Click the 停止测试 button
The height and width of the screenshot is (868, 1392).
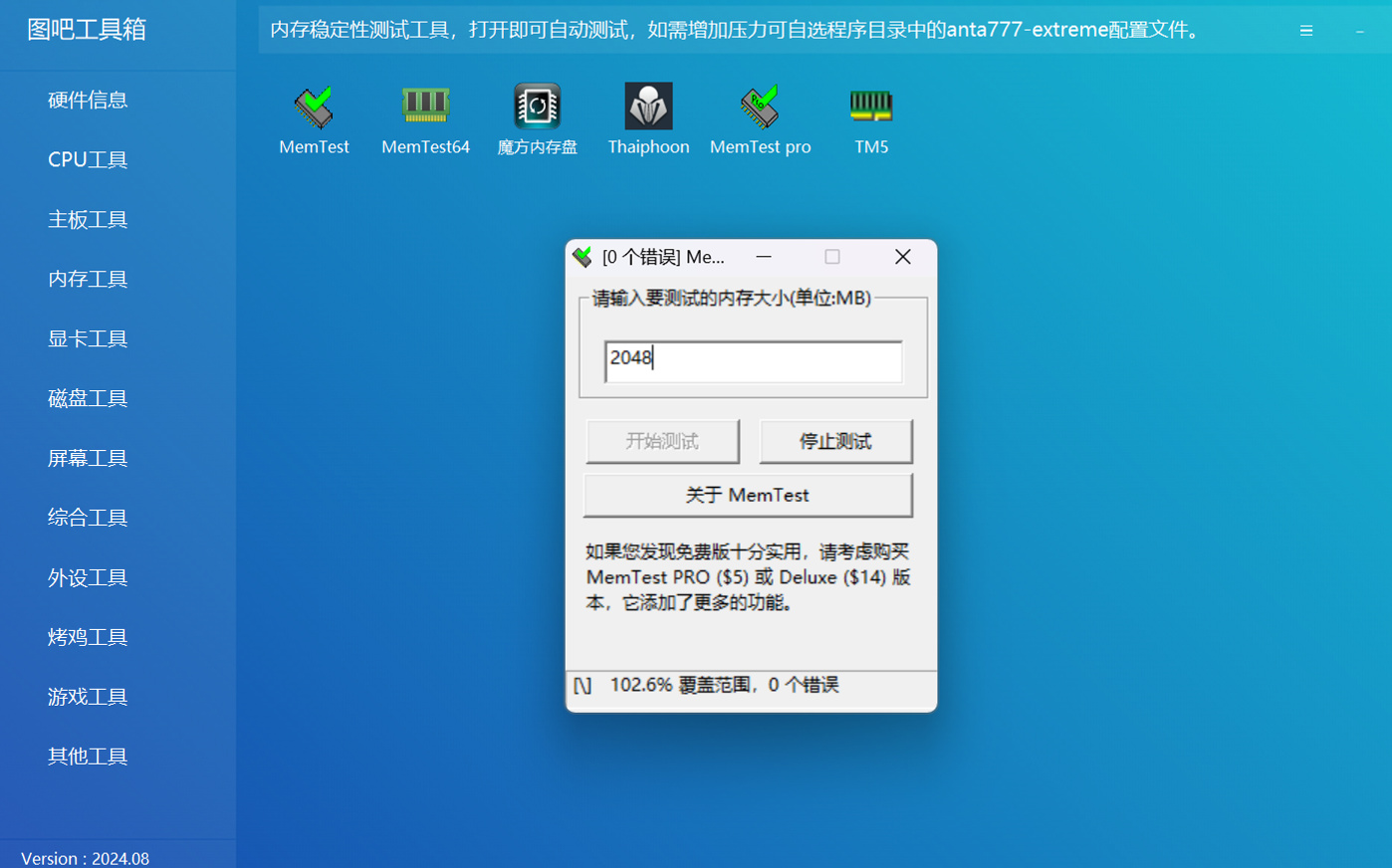click(x=835, y=441)
